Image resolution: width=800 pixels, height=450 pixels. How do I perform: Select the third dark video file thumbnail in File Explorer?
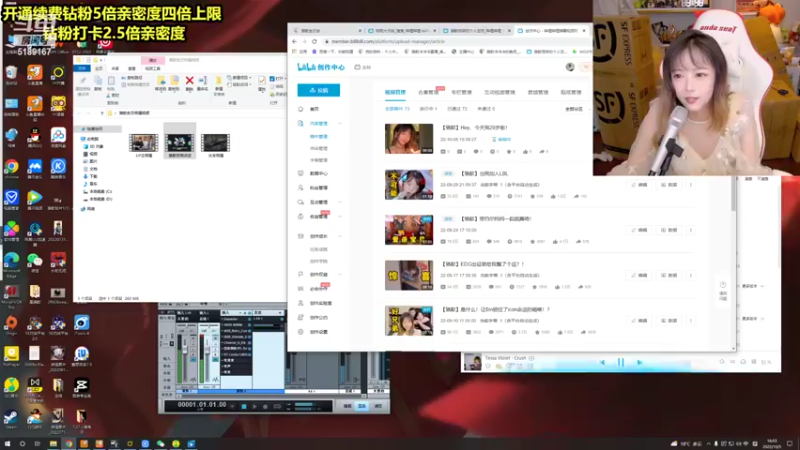point(215,143)
